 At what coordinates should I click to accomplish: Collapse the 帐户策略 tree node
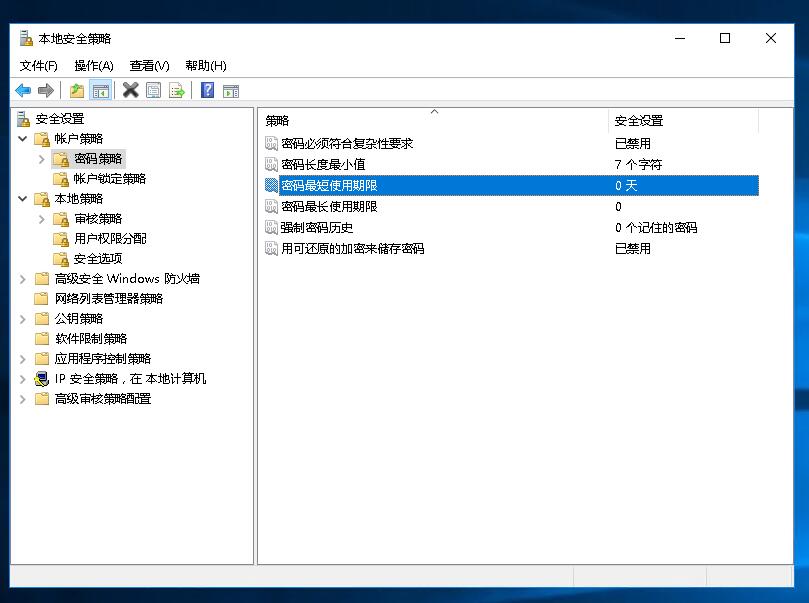click(x=23, y=139)
